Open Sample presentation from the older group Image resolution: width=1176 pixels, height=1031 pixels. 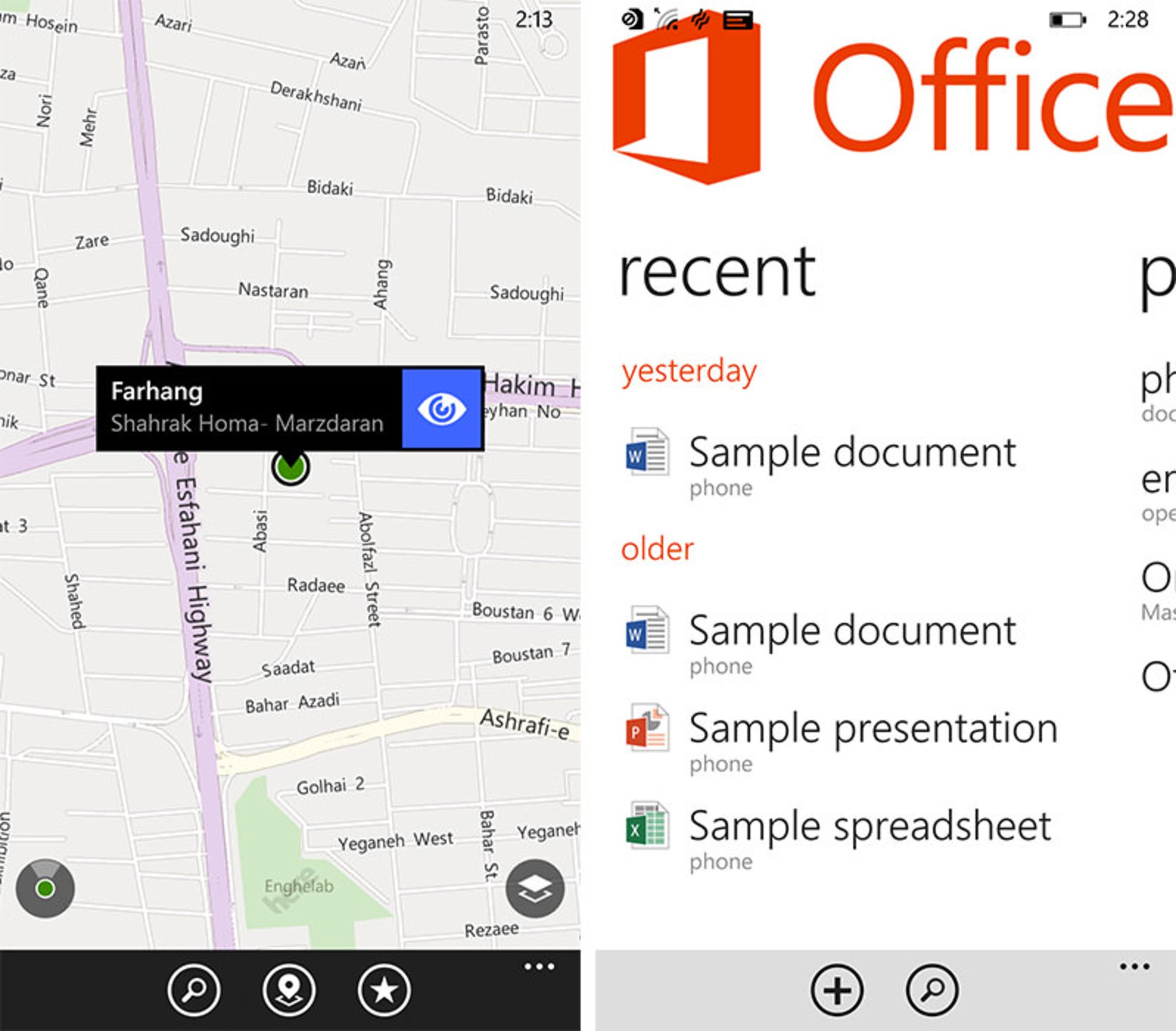click(873, 729)
